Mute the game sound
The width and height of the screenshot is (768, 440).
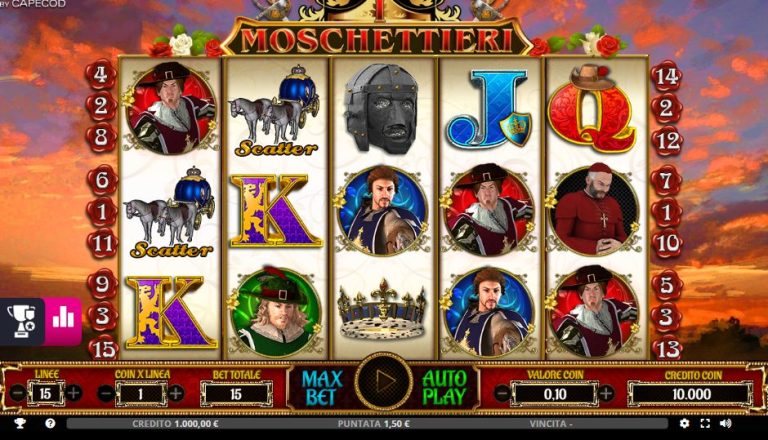[x=726, y=424]
